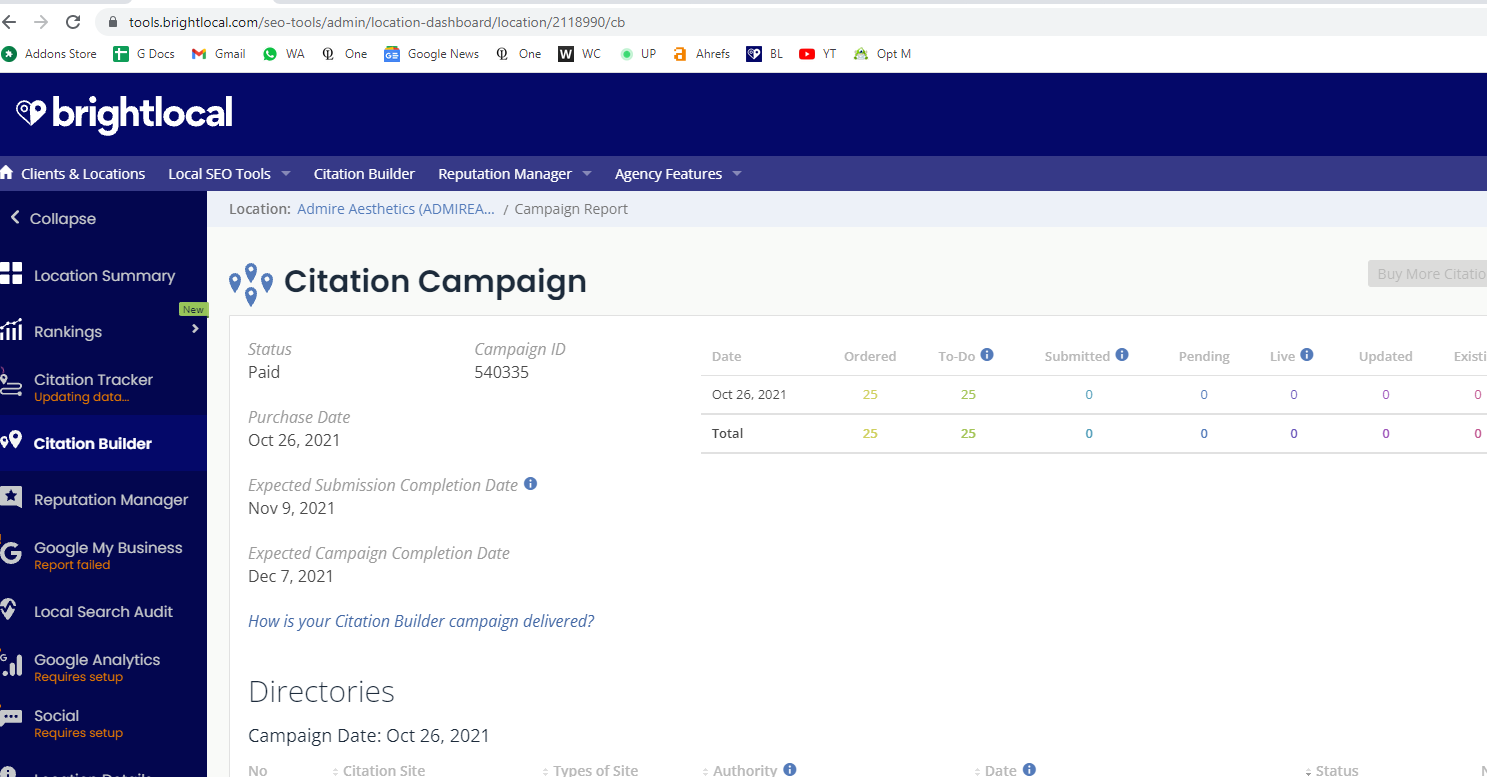Reload the page with browser refresh icon
1487x777 pixels.
coord(73,21)
